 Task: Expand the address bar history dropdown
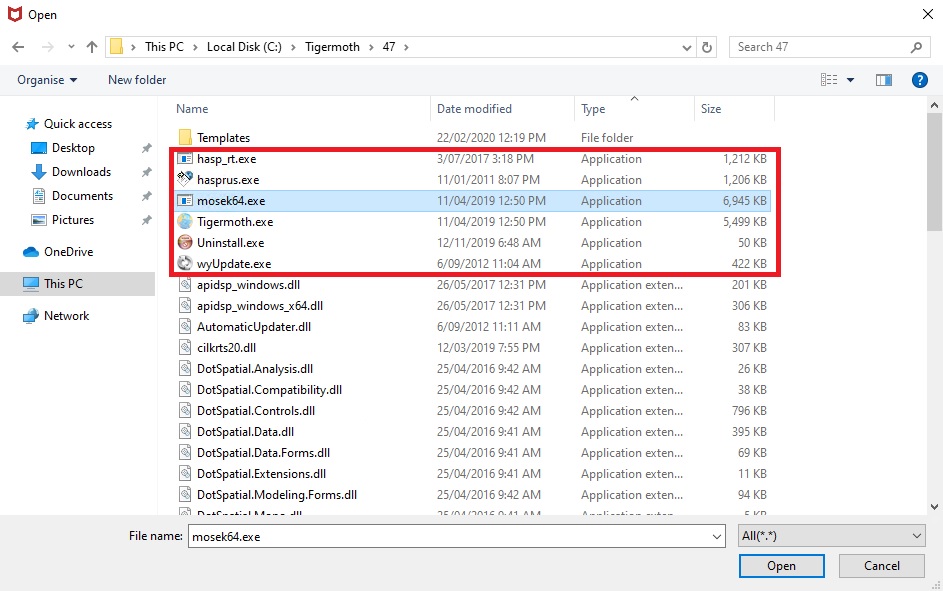tap(686, 47)
